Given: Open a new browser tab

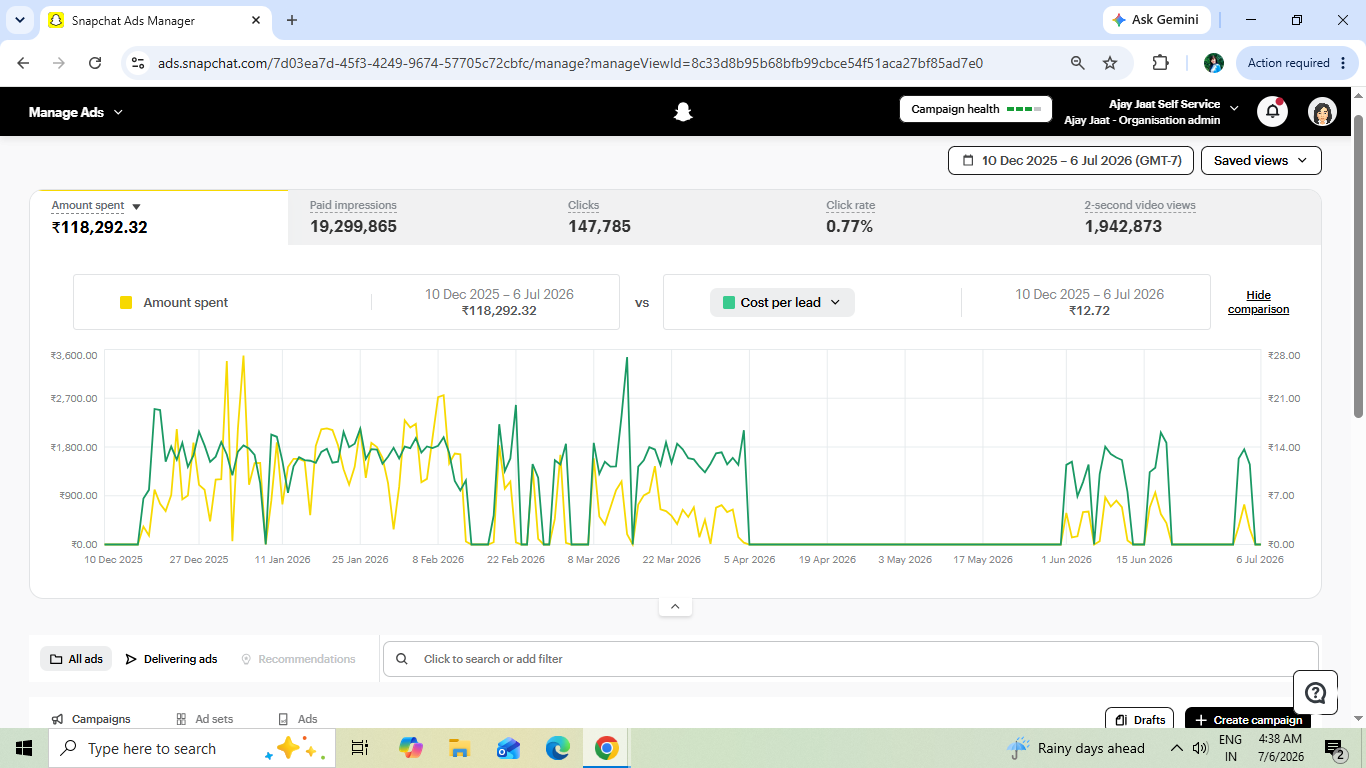Looking at the screenshot, I should 292,20.
